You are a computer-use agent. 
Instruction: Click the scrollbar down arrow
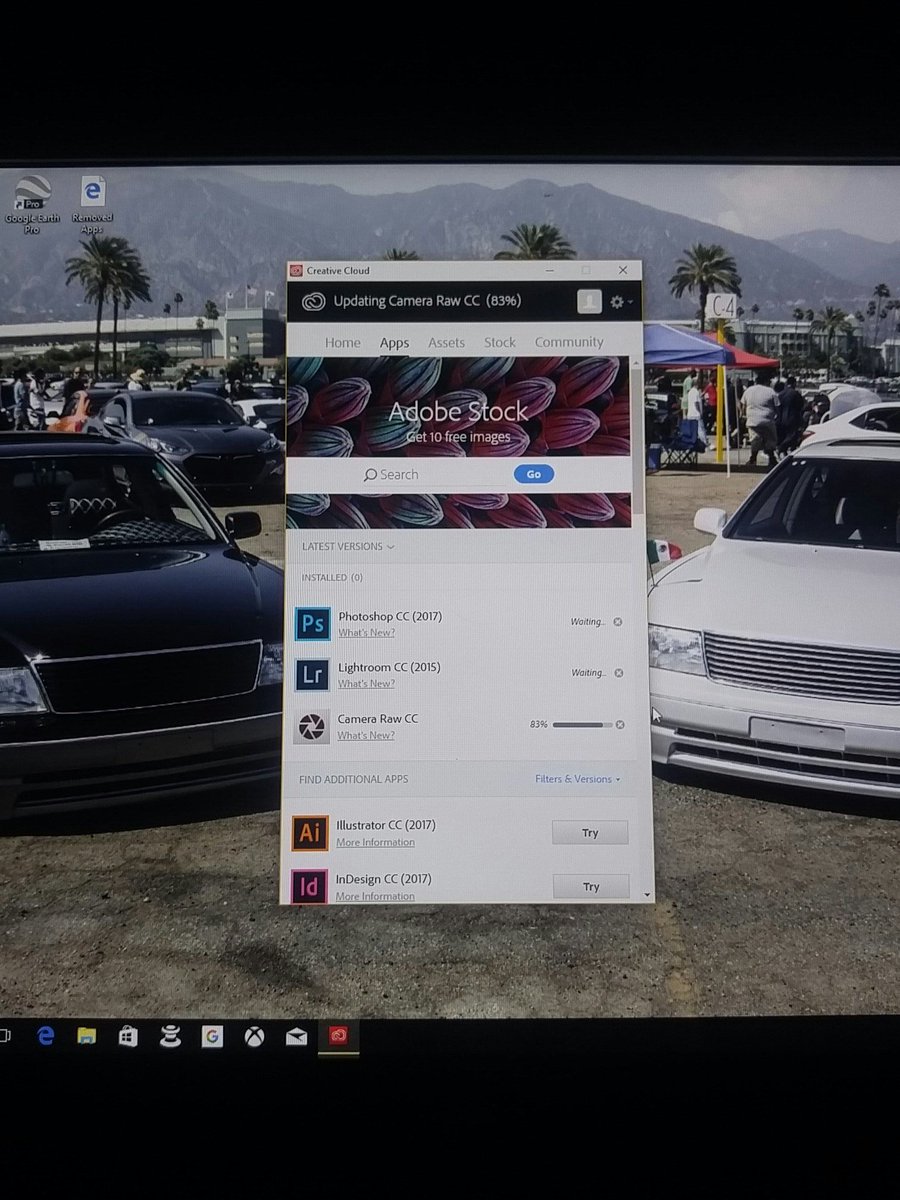[x=647, y=894]
